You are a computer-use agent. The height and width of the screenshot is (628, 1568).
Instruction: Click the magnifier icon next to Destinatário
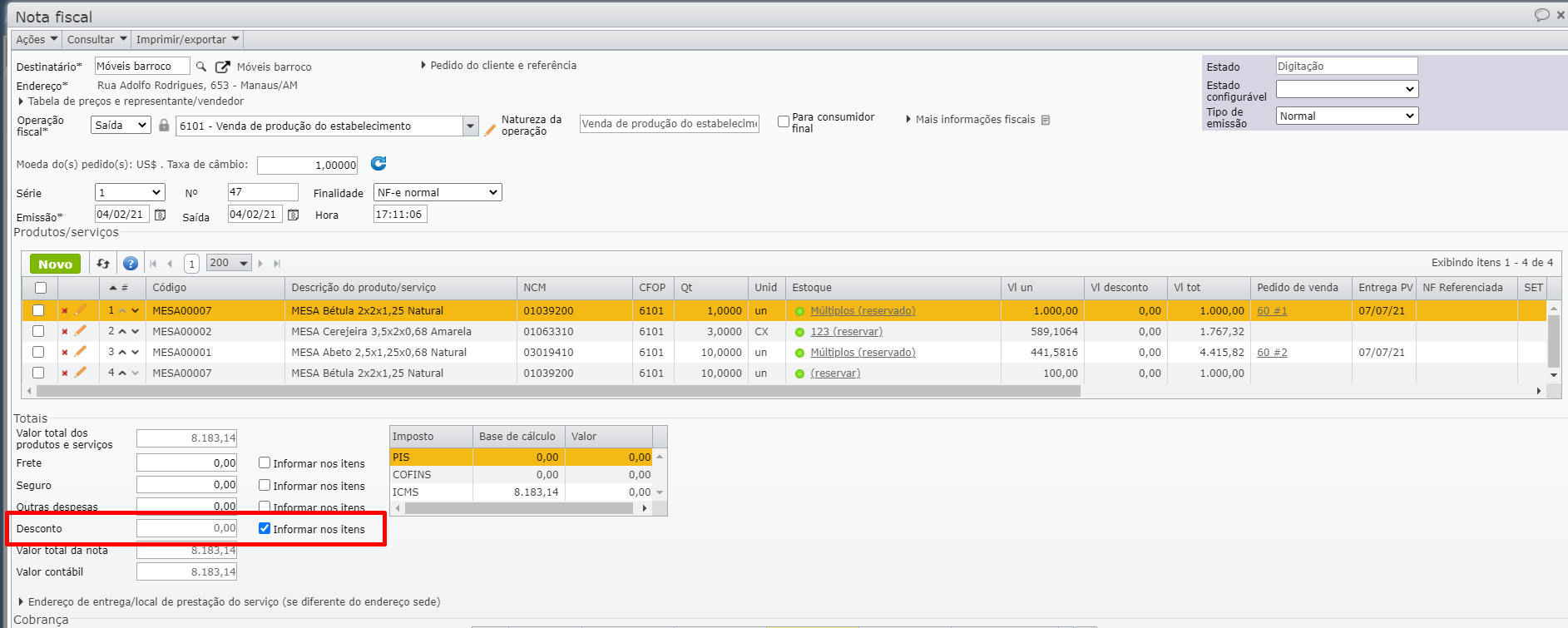(200, 67)
